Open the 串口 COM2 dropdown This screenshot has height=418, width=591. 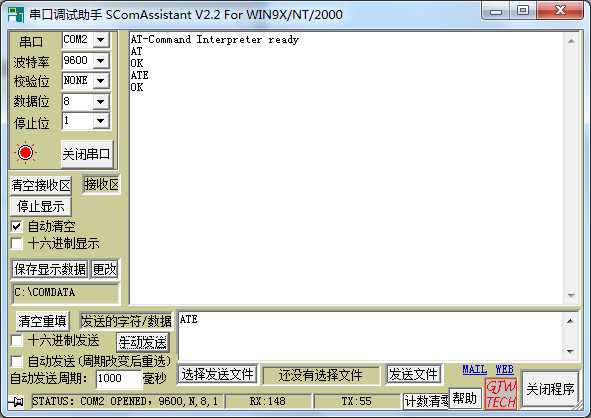[x=101, y=40]
